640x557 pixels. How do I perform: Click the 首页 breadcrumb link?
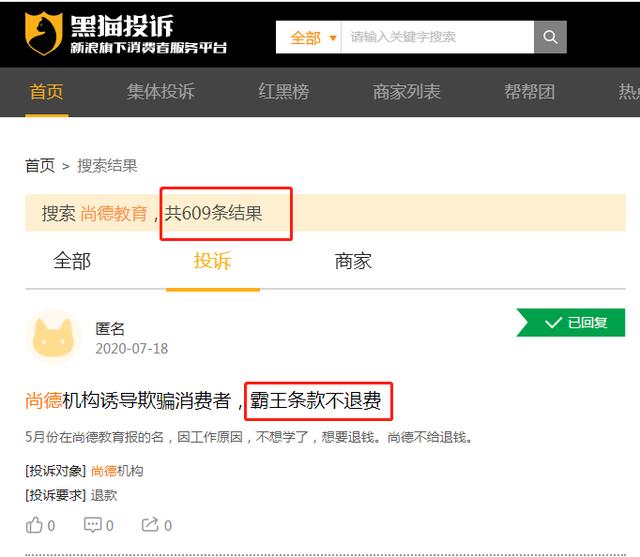pos(40,166)
